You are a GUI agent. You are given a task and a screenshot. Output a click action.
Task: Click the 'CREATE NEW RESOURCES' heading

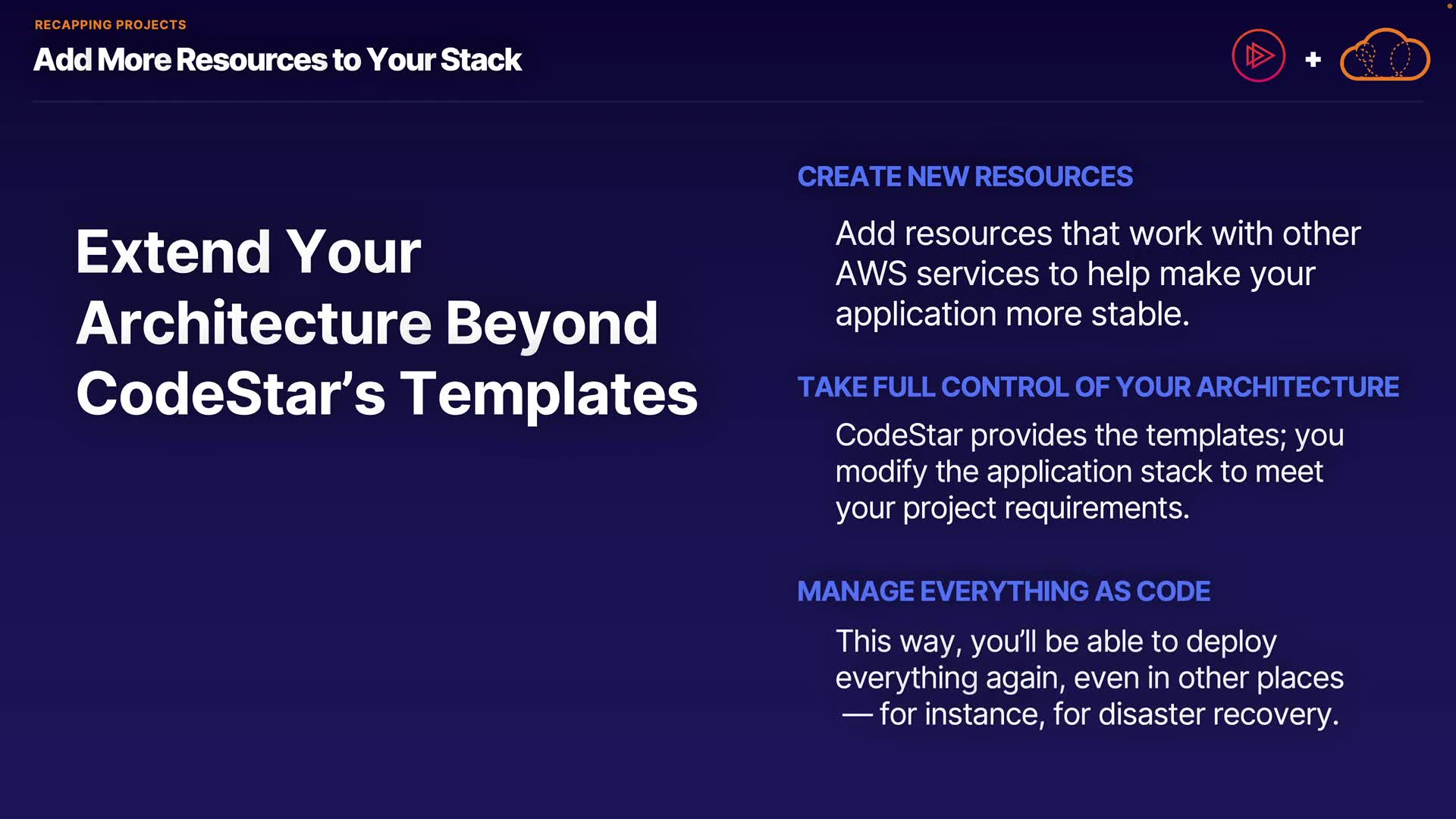pyautogui.click(x=965, y=177)
